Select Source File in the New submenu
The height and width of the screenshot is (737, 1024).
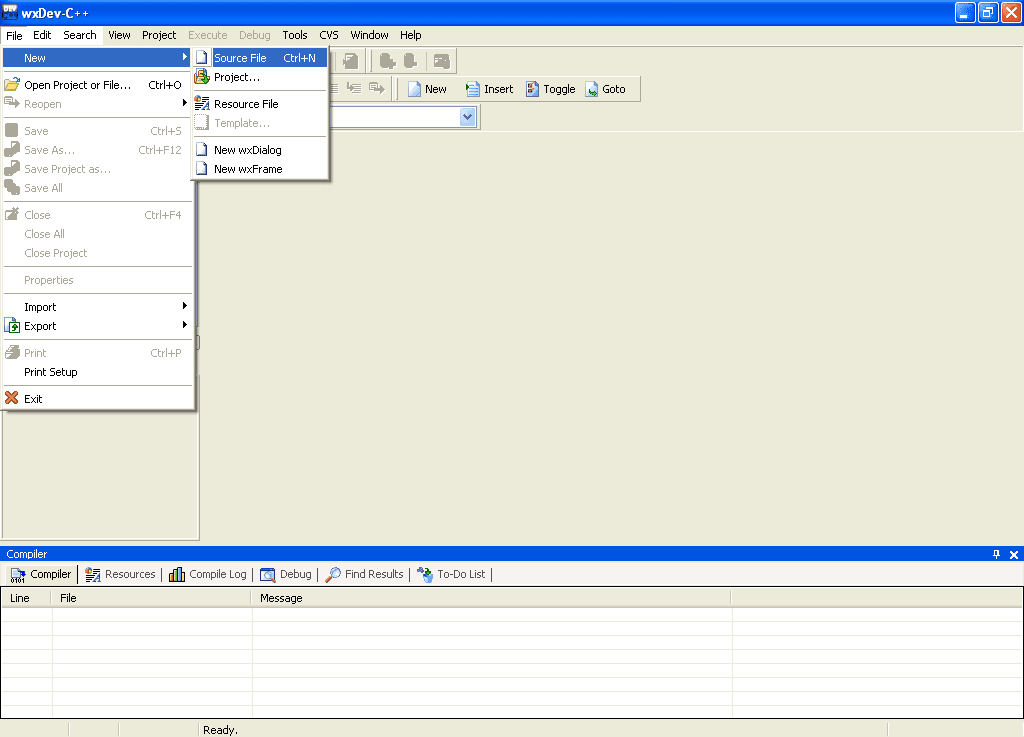point(261,58)
